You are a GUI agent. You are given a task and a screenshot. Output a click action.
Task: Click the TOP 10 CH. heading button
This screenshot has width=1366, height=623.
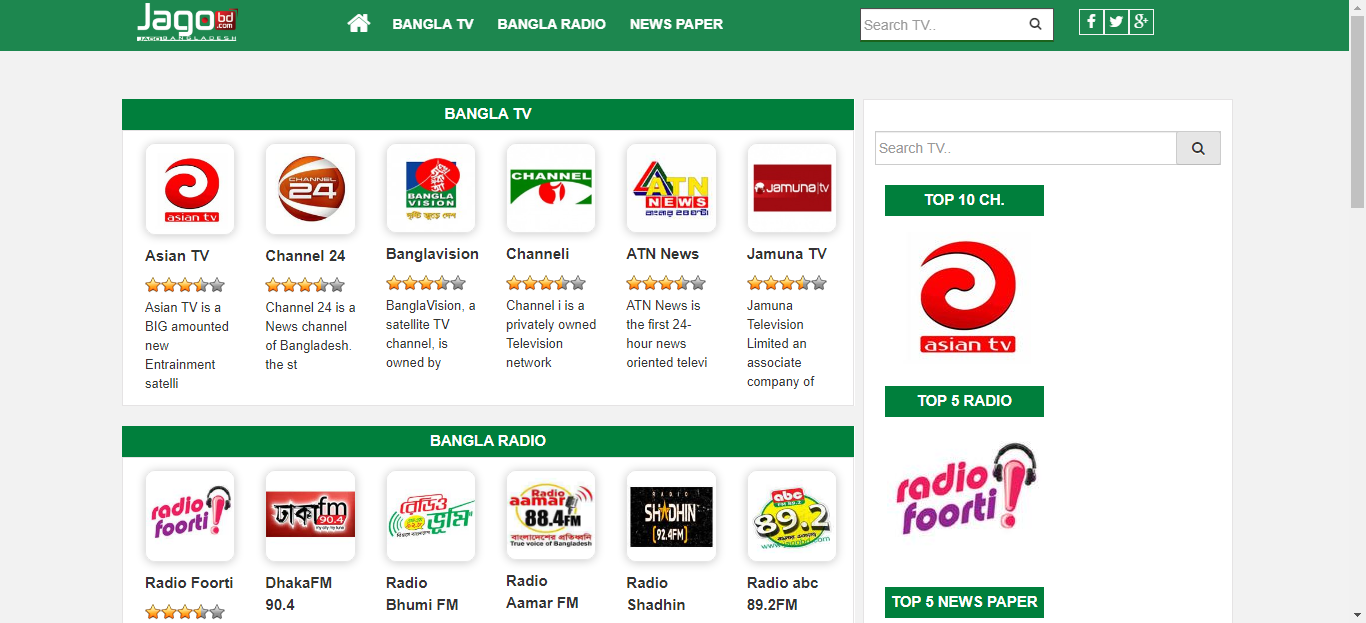(x=964, y=200)
